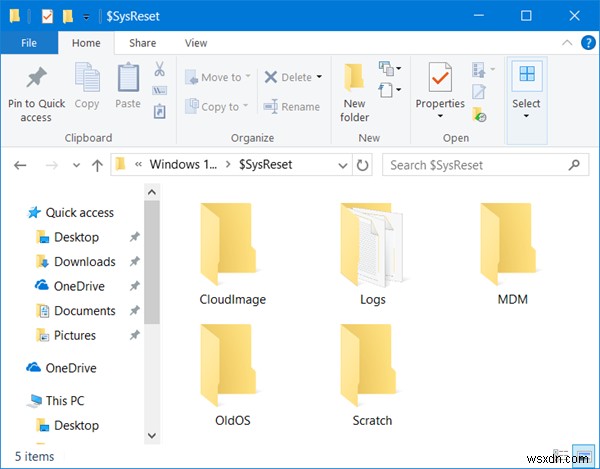Select Quick access in navigation pane
Screen dimensions: 600x469
(71, 212)
